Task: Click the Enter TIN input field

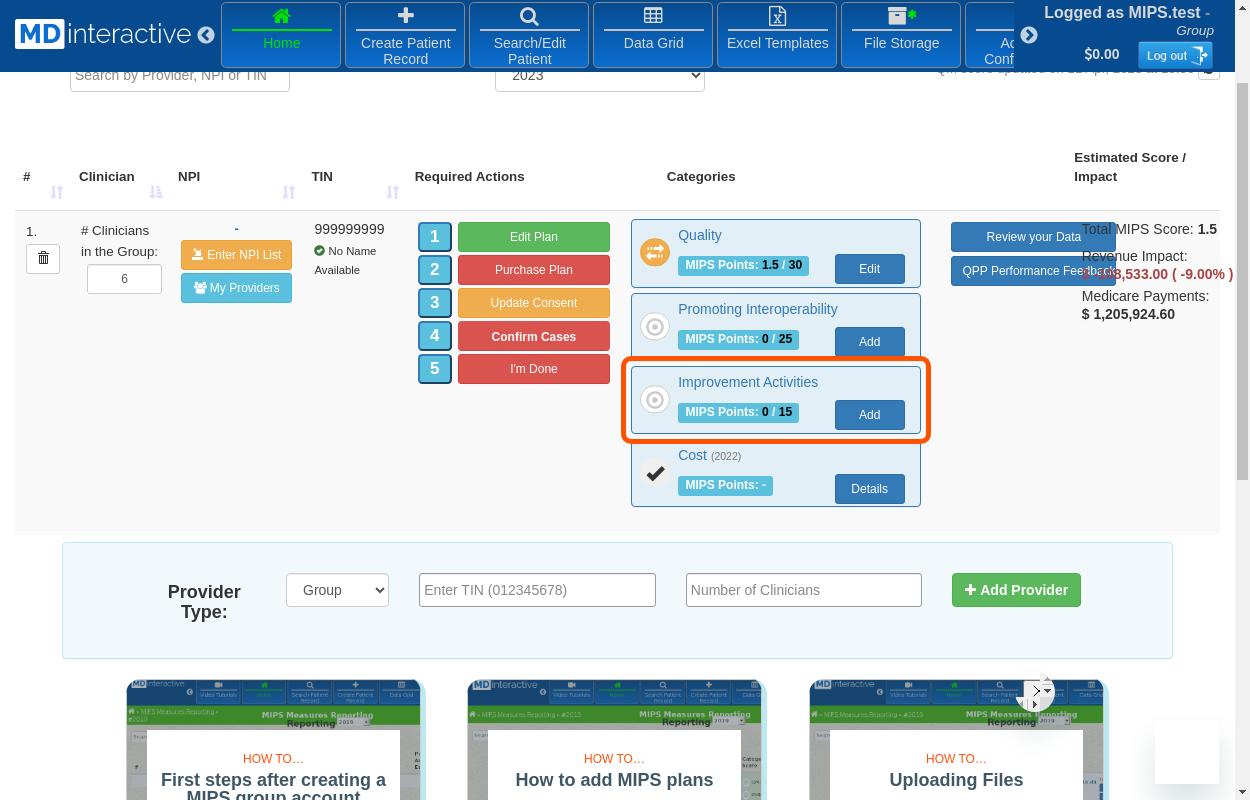Action: tap(537, 590)
